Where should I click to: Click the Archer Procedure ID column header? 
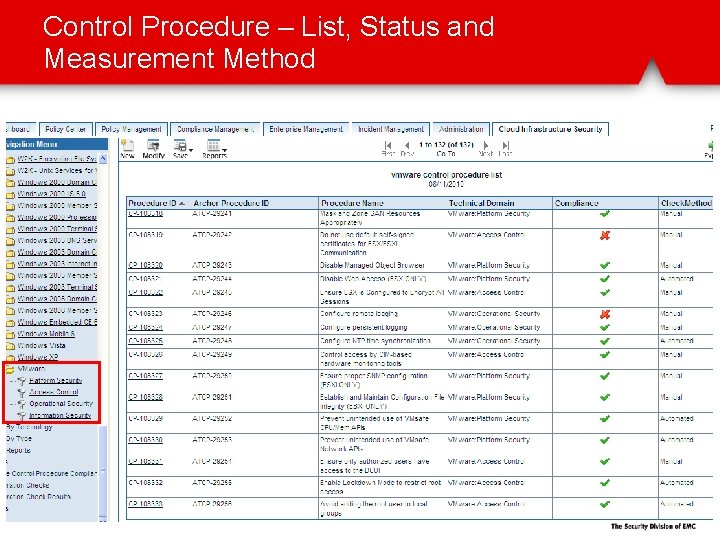231,203
